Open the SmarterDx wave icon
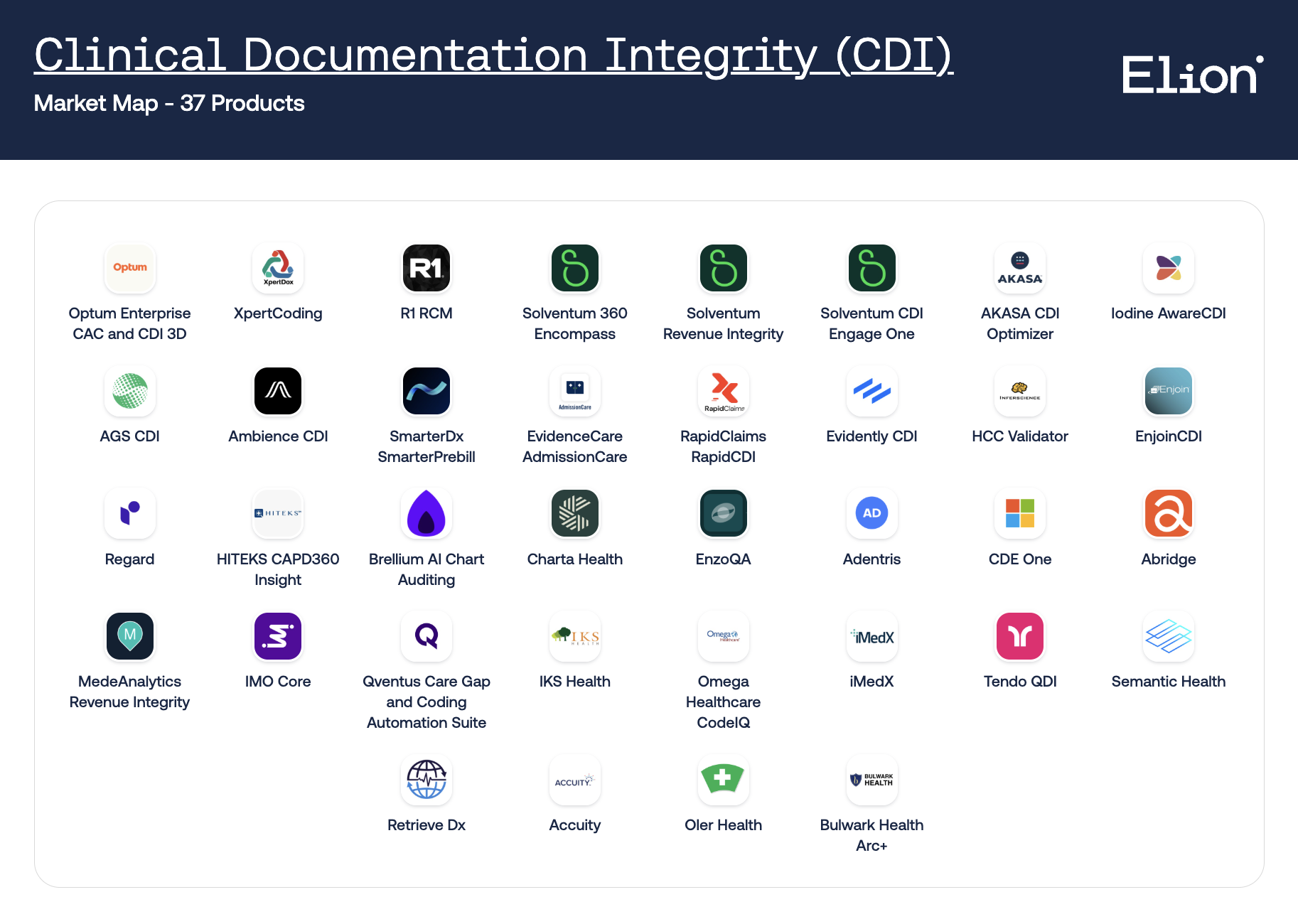 coord(427,391)
